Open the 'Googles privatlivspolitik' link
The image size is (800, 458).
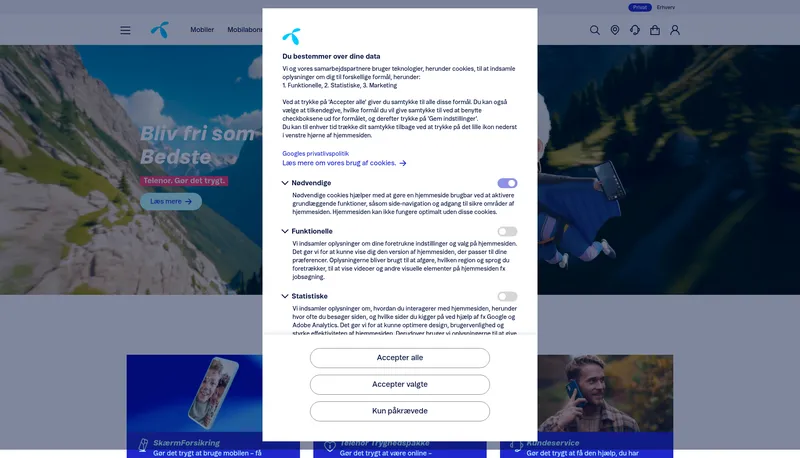(315, 154)
